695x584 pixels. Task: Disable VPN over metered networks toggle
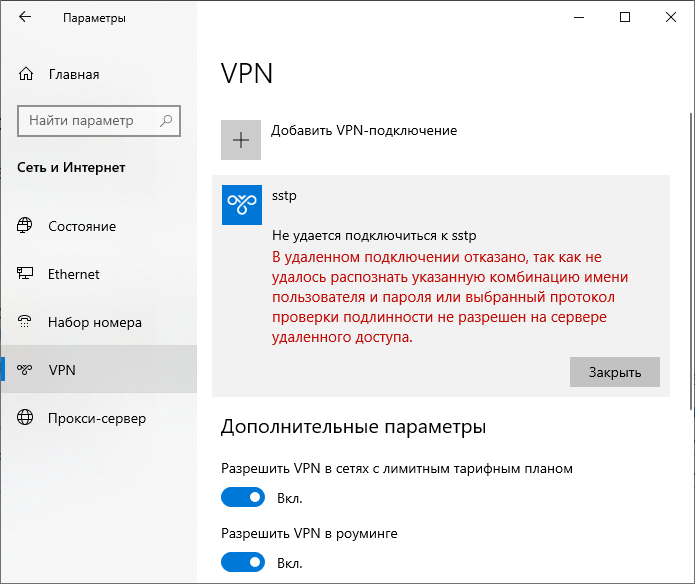[243, 497]
